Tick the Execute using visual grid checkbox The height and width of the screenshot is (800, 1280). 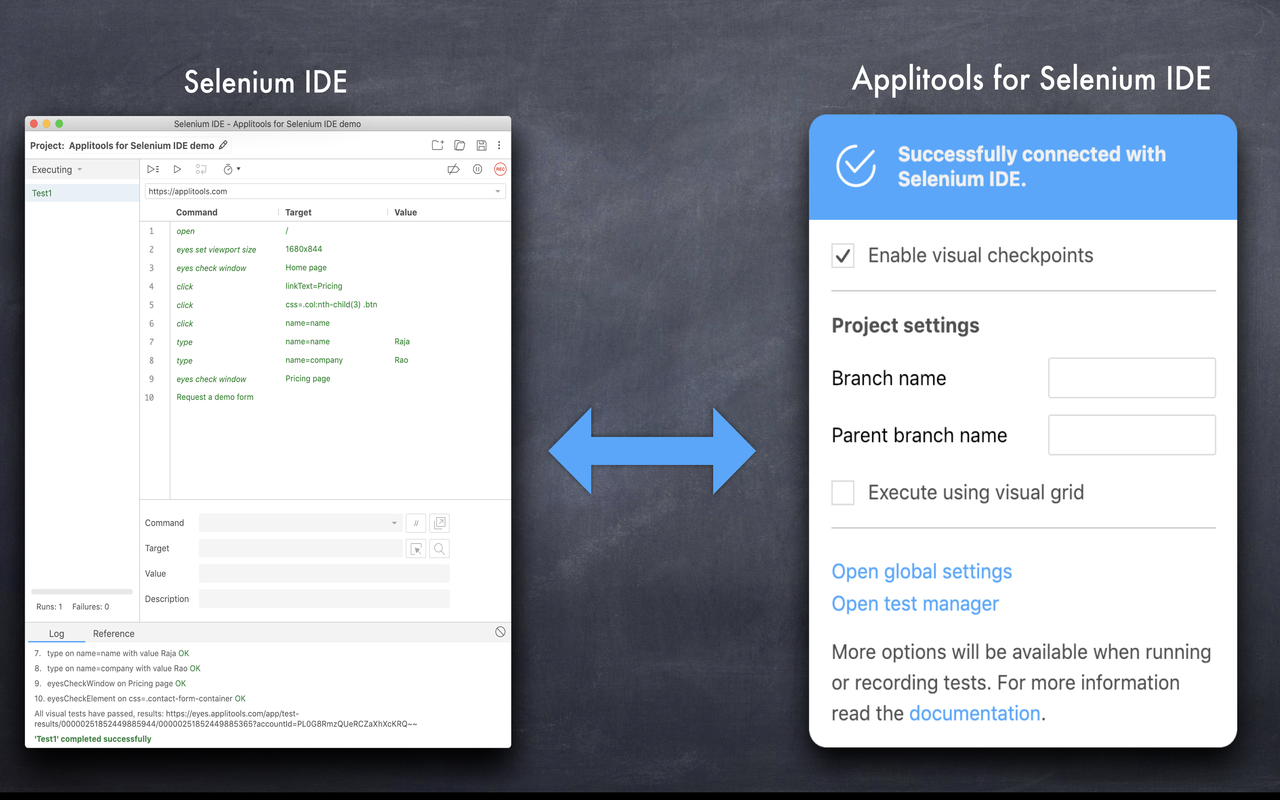[843, 492]
